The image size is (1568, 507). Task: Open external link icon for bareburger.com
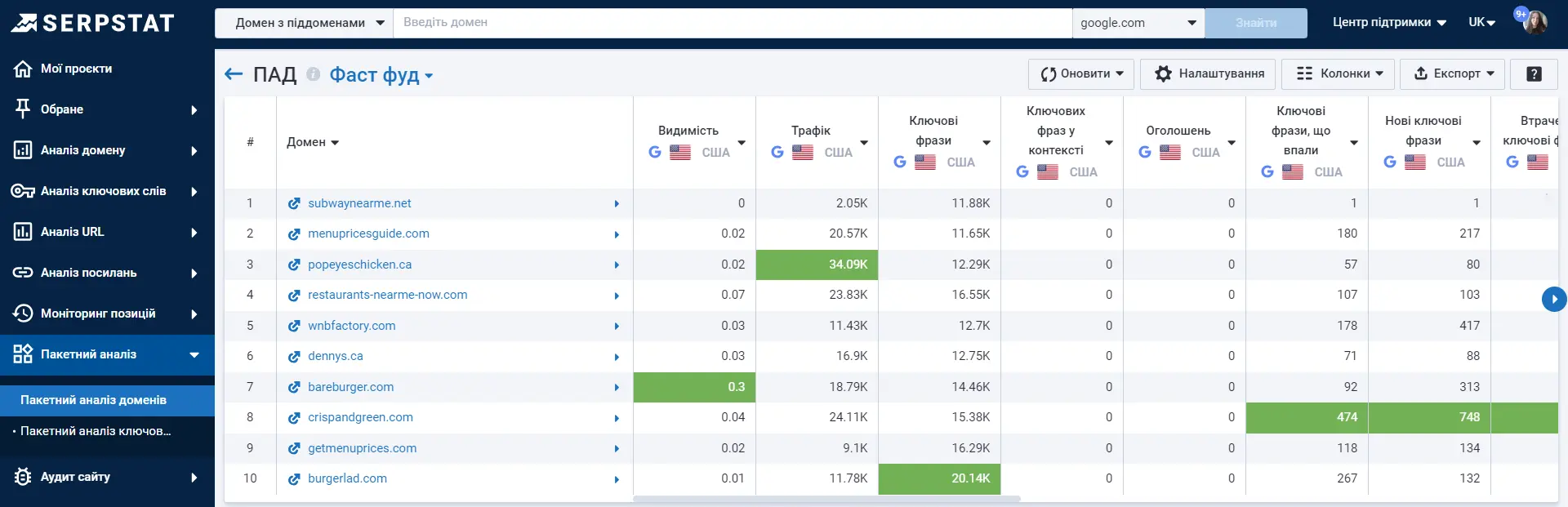tap(294, 387)
